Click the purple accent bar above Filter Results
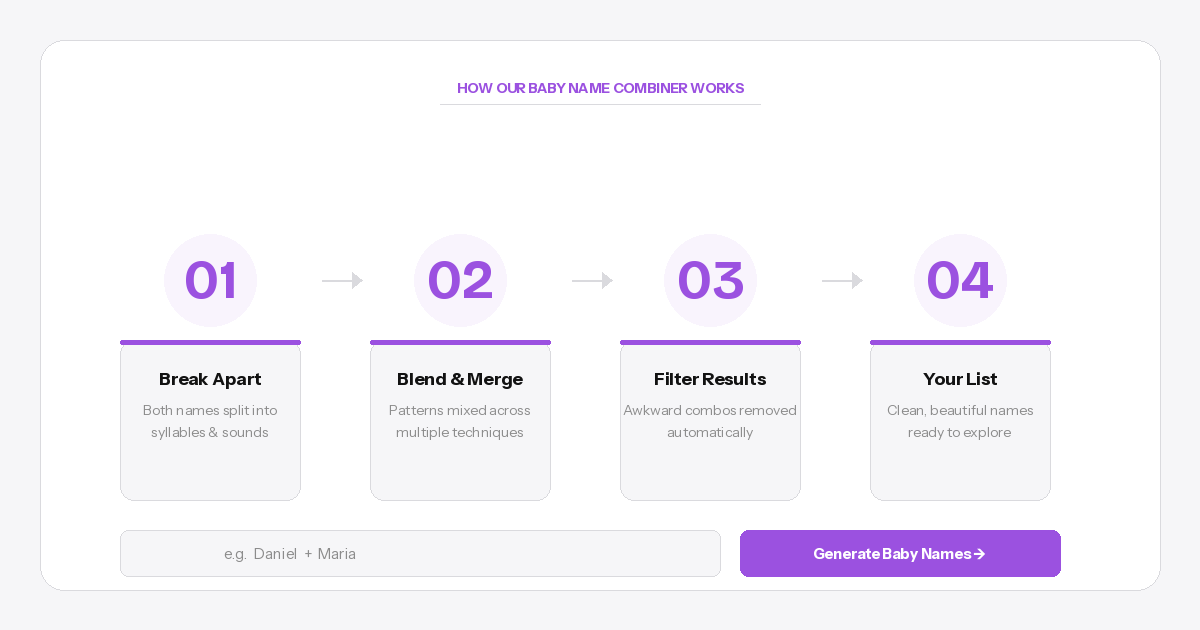Screen dimensions: 1200x630 710,342
